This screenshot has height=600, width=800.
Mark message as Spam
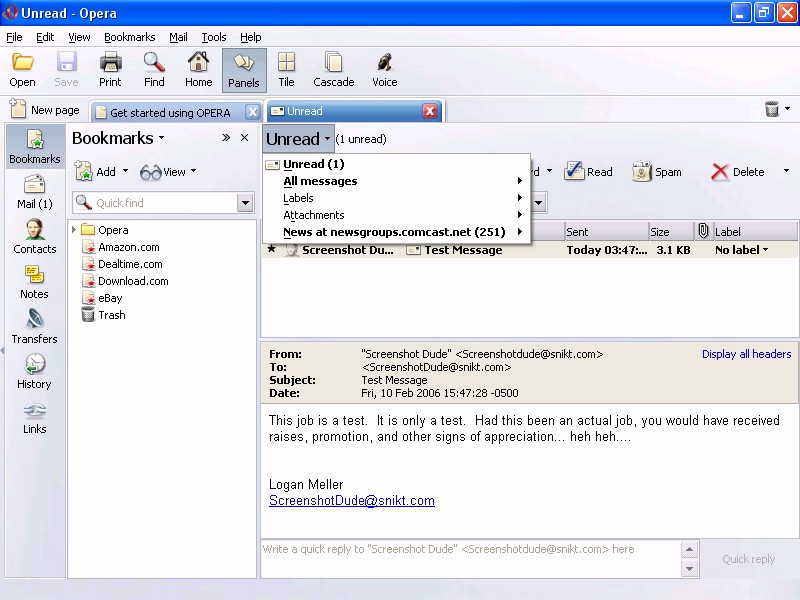pyautogui.click(x=656, y=172)
